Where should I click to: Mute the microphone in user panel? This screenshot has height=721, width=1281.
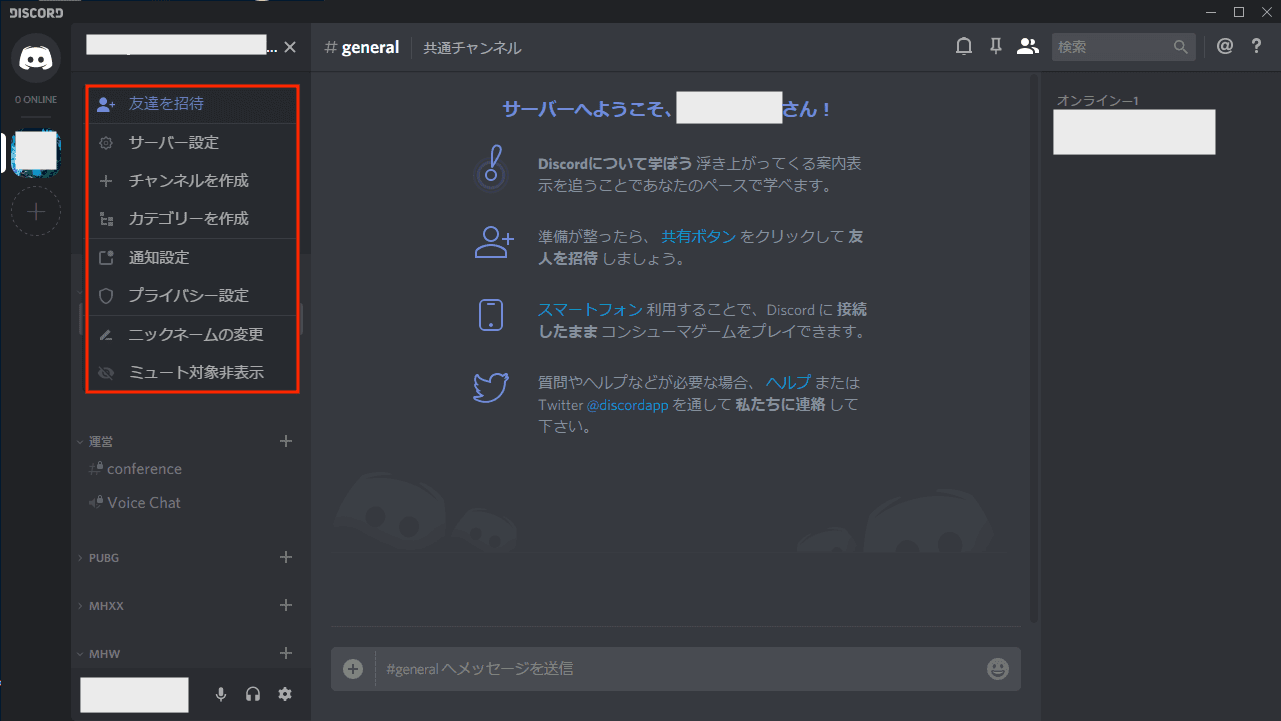pos(221,694)
